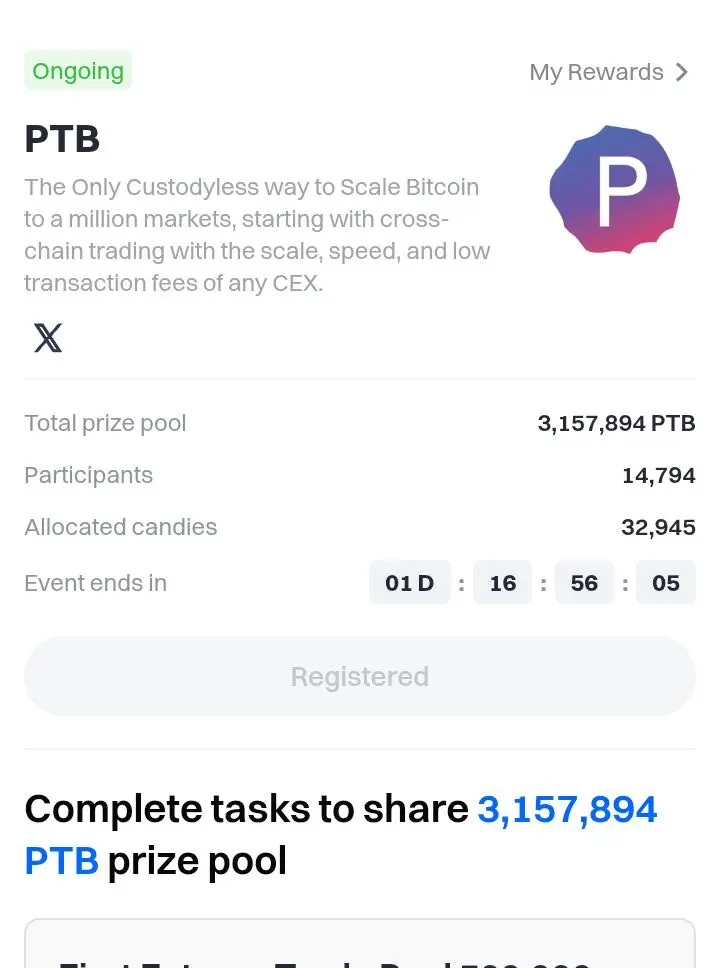Tap the Event ends in label

tap(96, 583)
